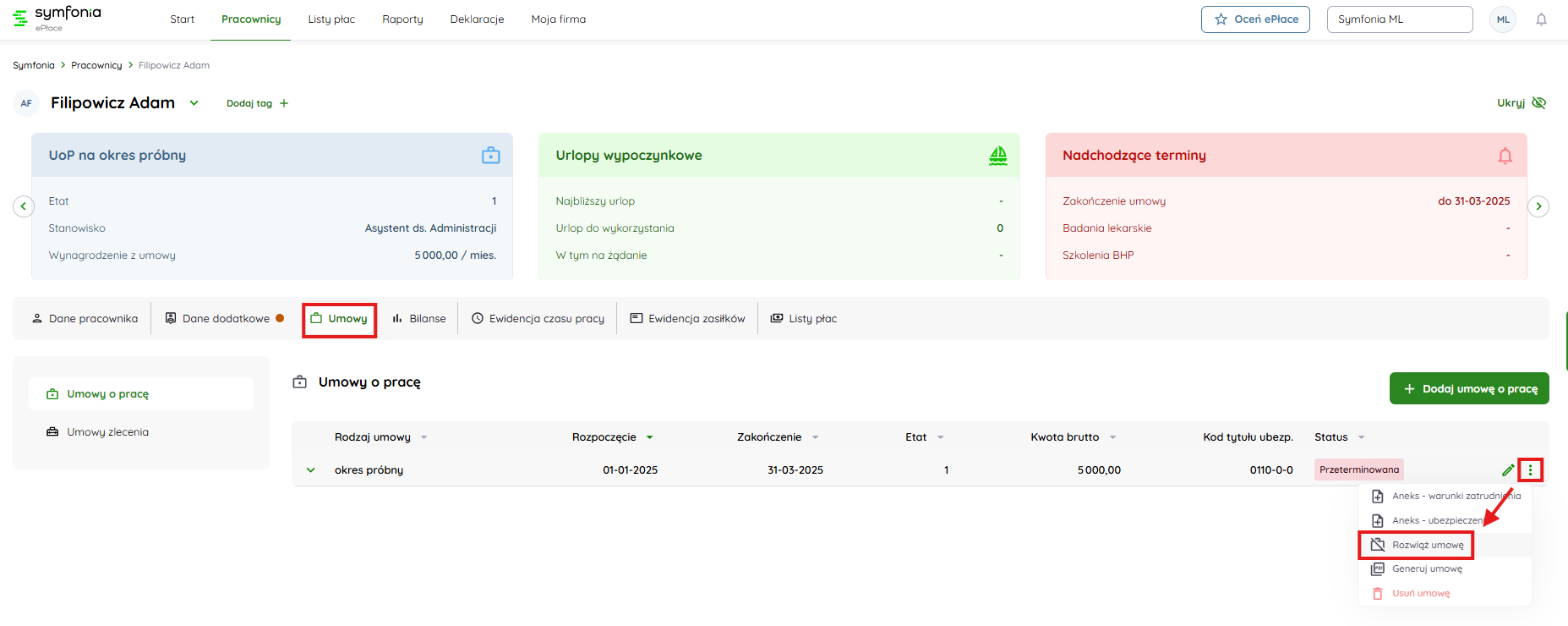Expand the okres próbny contract row
1568x626 pixels.
coord(311,470)
